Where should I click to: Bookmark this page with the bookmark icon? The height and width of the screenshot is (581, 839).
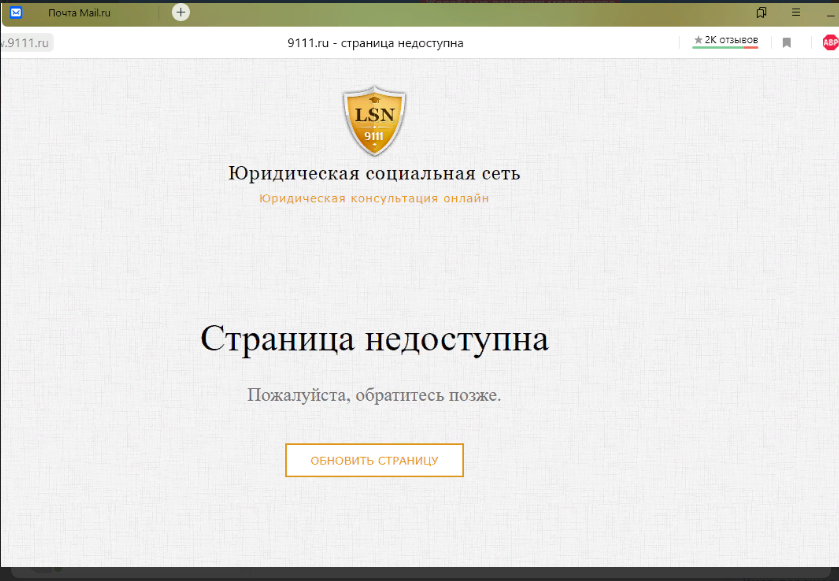[787, 43]
